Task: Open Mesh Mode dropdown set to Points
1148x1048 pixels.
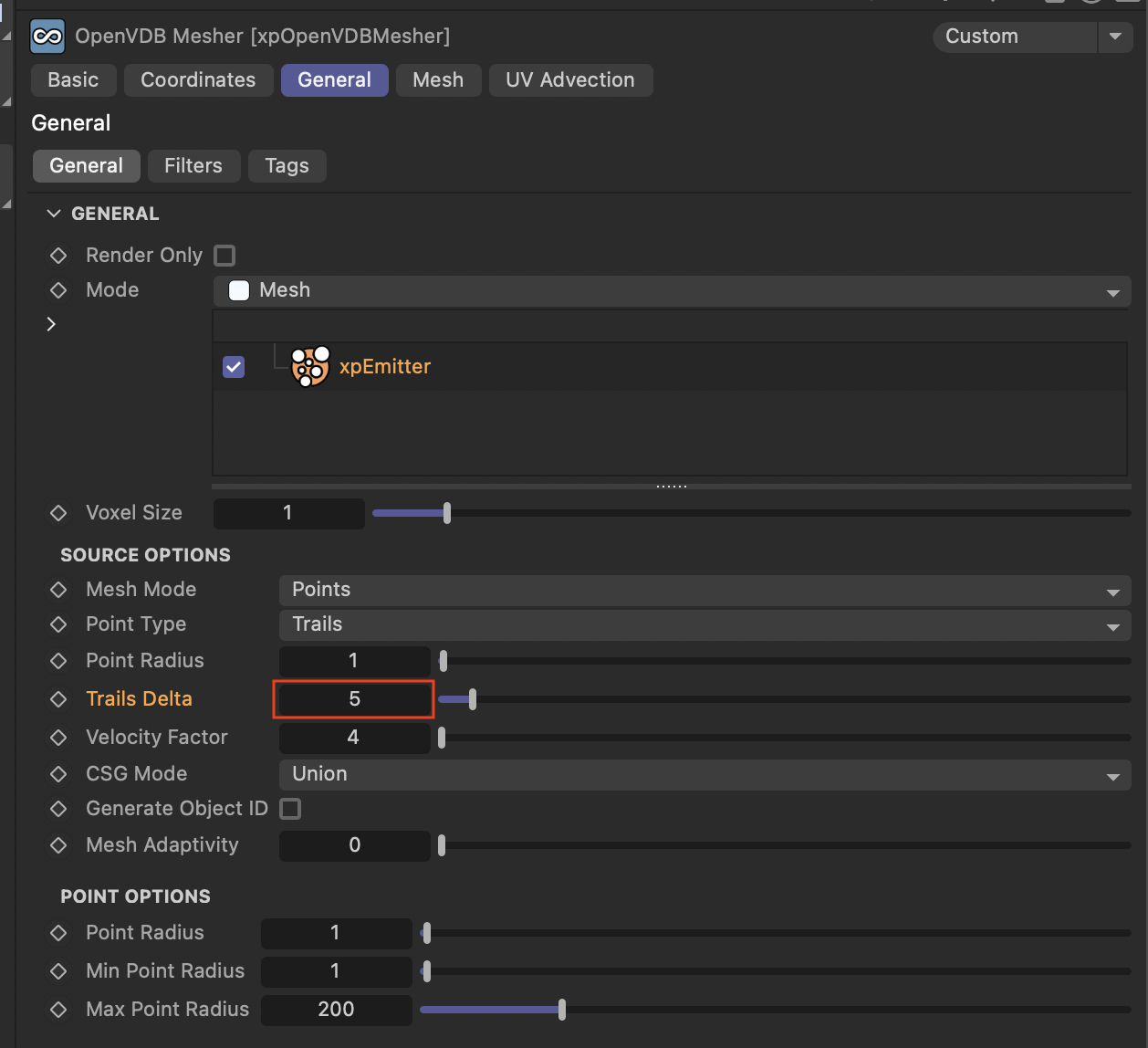Action: 705,590
